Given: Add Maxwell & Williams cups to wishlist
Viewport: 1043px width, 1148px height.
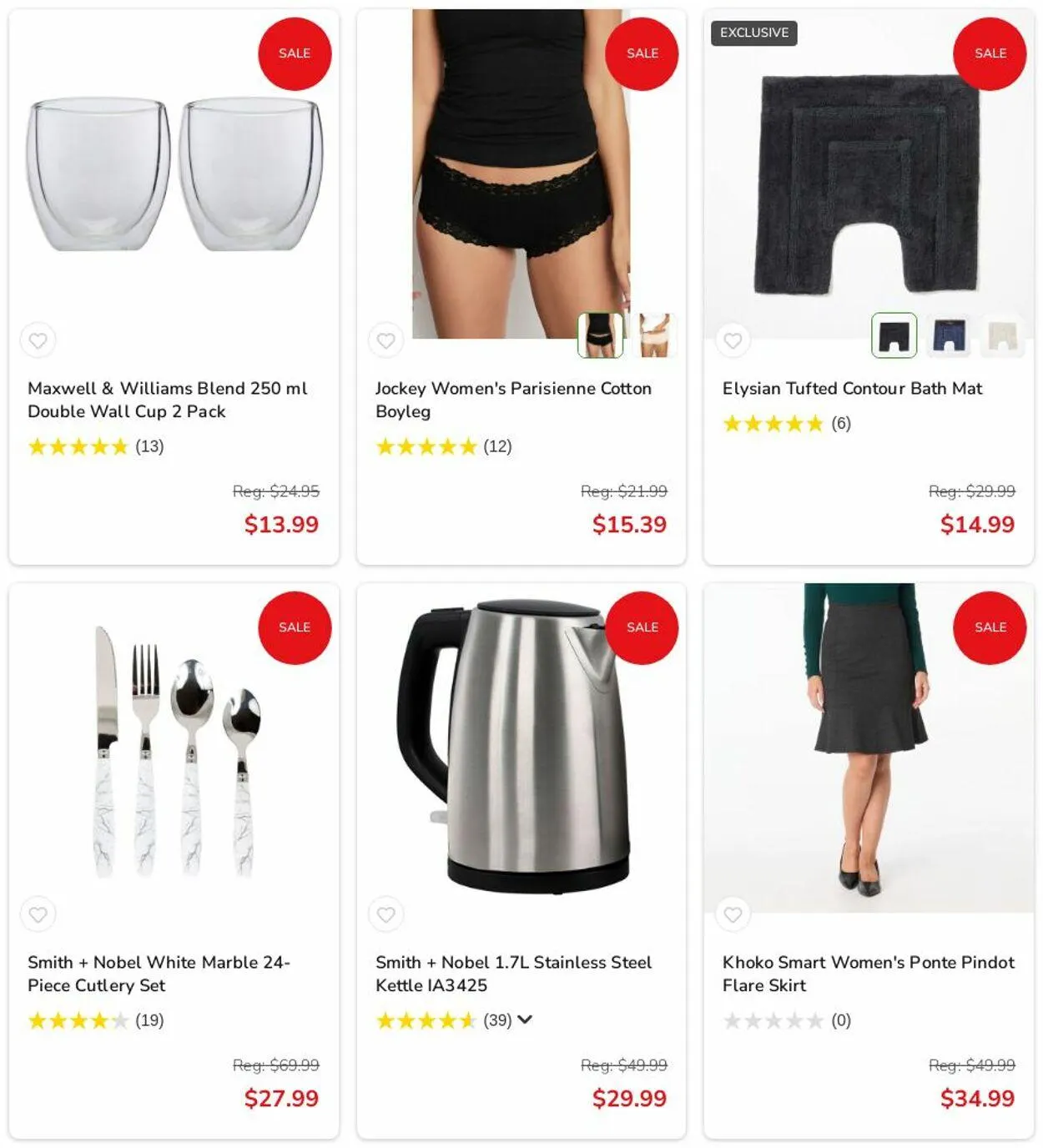Looking at the screenshot, I should [x=38, y=340].
